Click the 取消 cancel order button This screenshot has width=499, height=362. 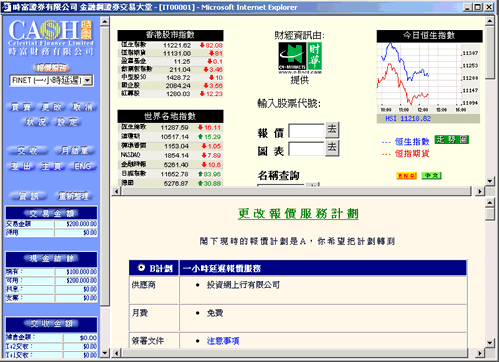pos(82,107)
